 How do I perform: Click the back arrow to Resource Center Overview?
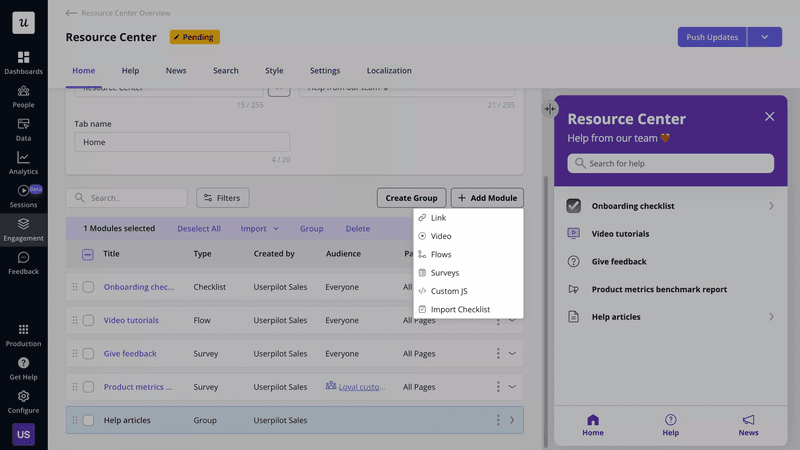[71, 13]
